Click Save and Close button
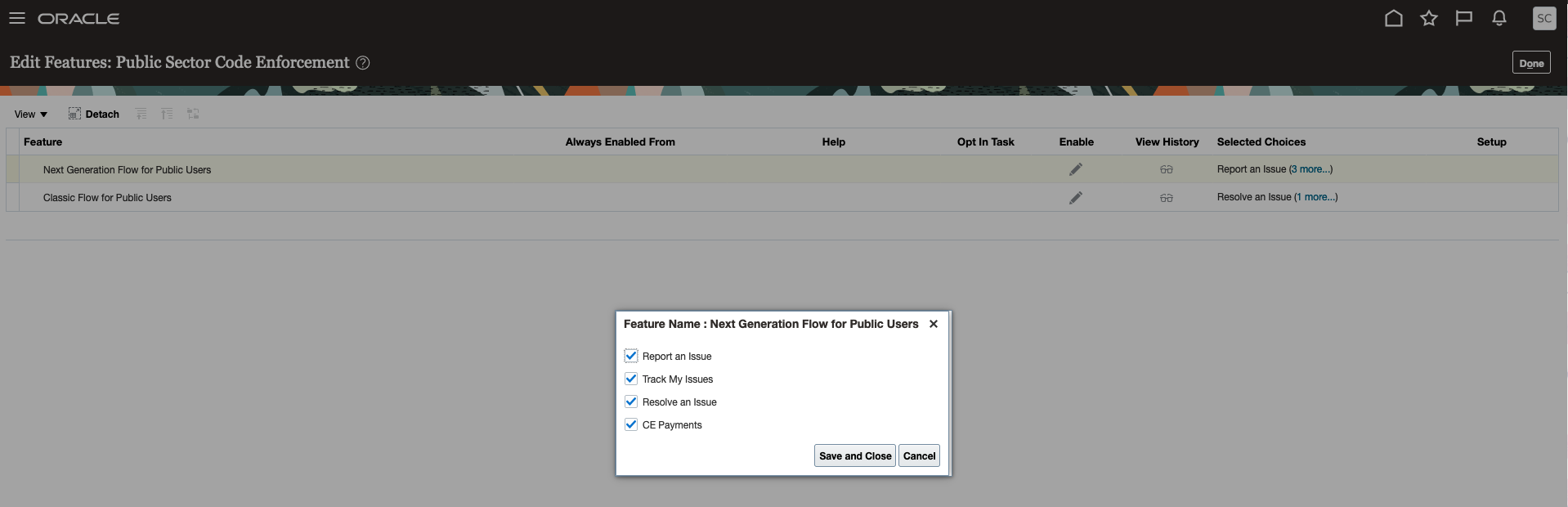The image size is (1568, 507). 855,455
